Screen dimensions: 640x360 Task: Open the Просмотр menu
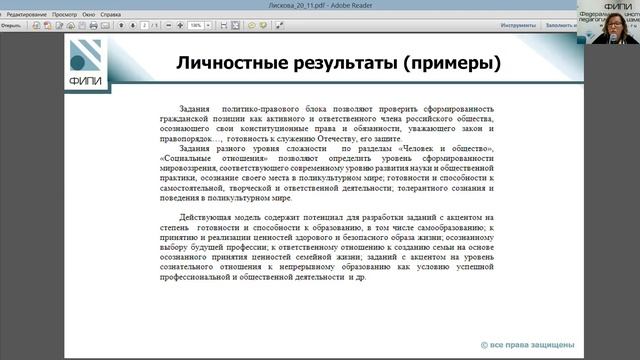pyautogui.click(x=64, y=14)
